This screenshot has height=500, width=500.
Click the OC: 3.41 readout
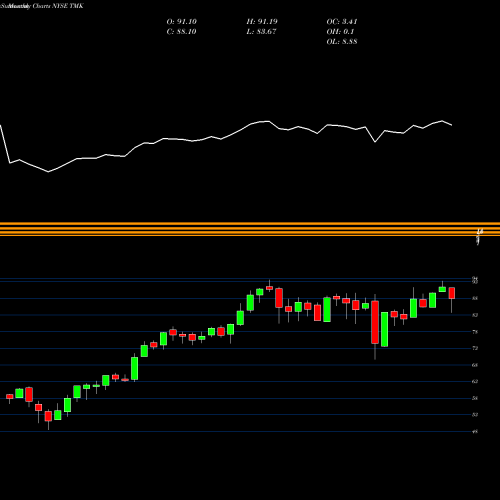coord(342,22)
